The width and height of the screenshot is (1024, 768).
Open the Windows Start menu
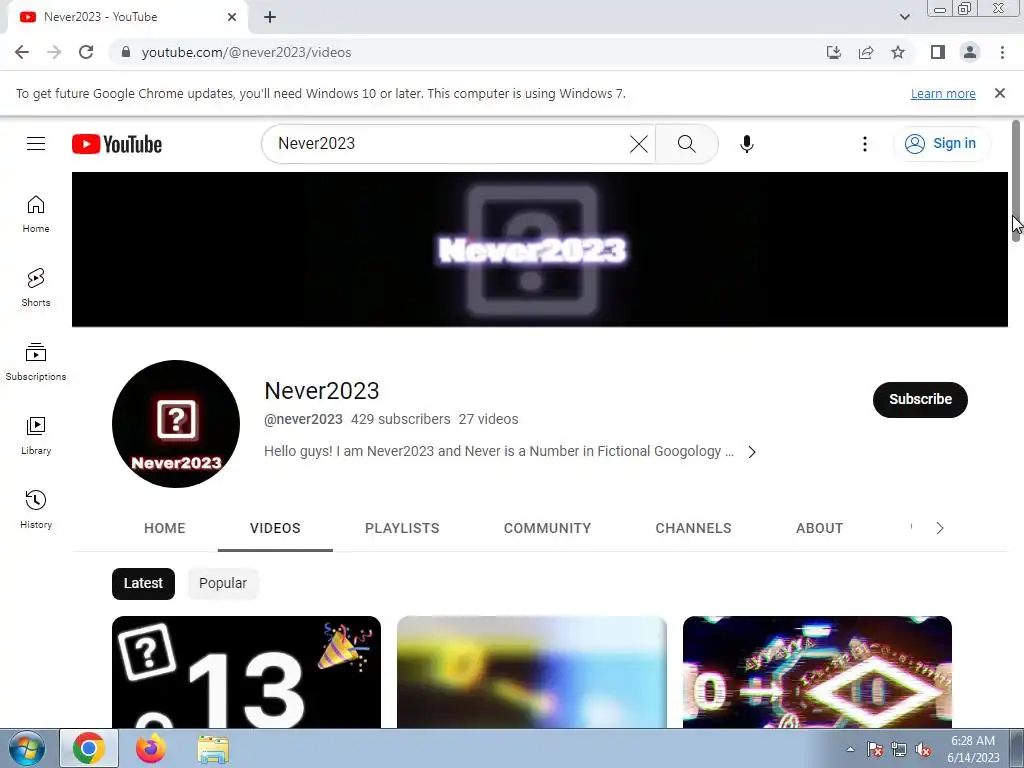27,749
